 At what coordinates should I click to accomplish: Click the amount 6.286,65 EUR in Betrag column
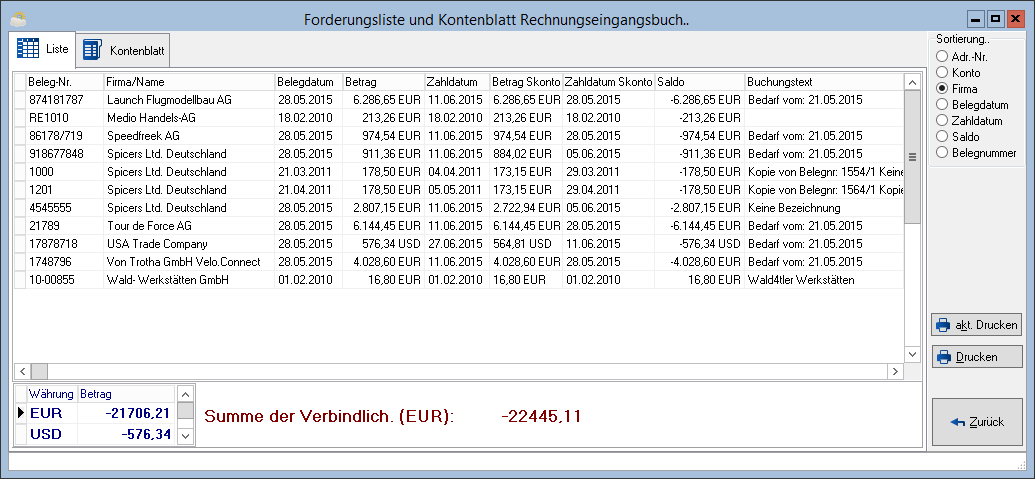tap(387, 100)
